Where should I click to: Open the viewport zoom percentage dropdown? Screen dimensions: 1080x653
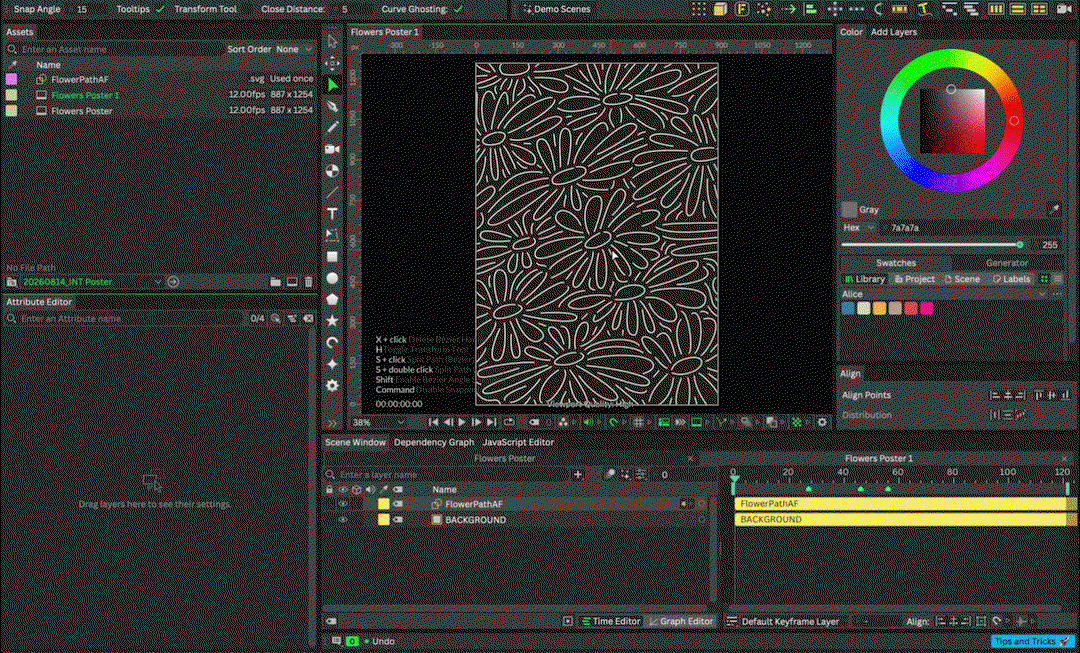[378, 422]
